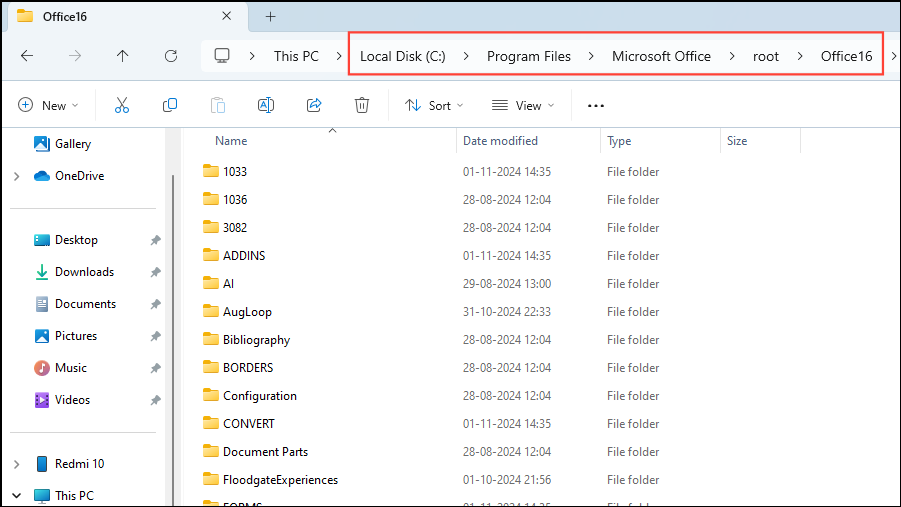Click the pin icon beside Videos

click(156, 400)
